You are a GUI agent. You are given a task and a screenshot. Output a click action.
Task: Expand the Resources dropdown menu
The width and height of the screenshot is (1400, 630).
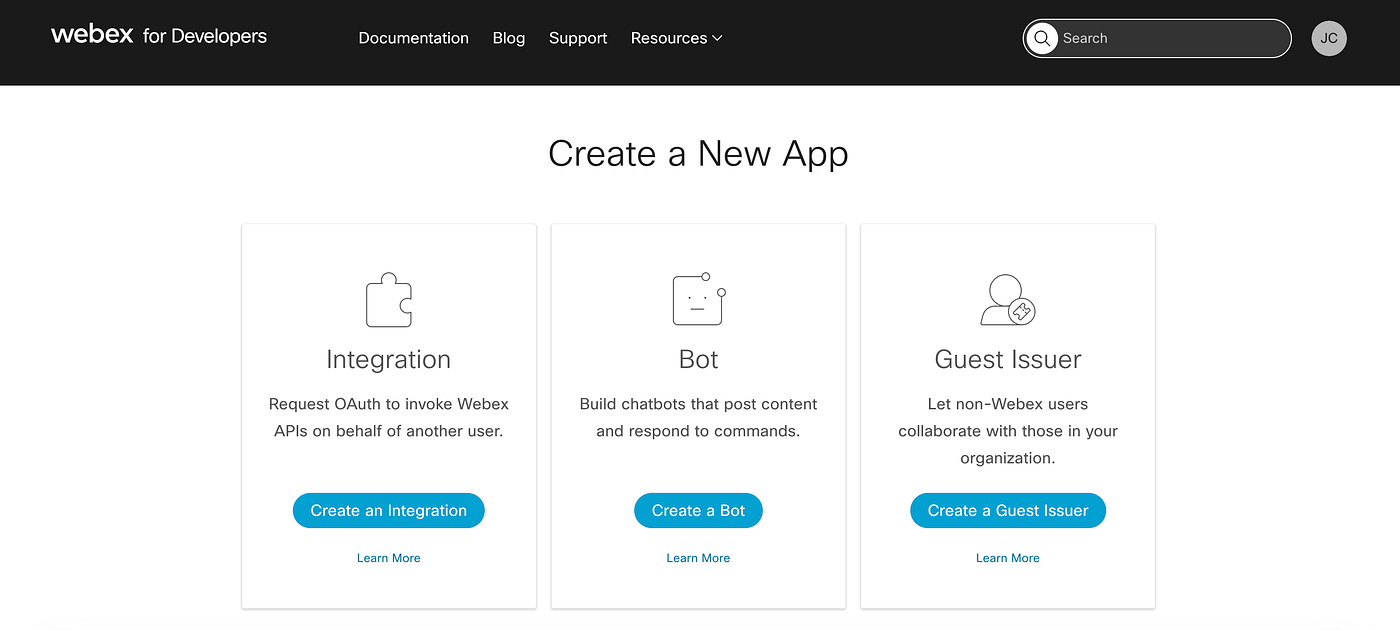pyautogui.click(x=676, y=38)
